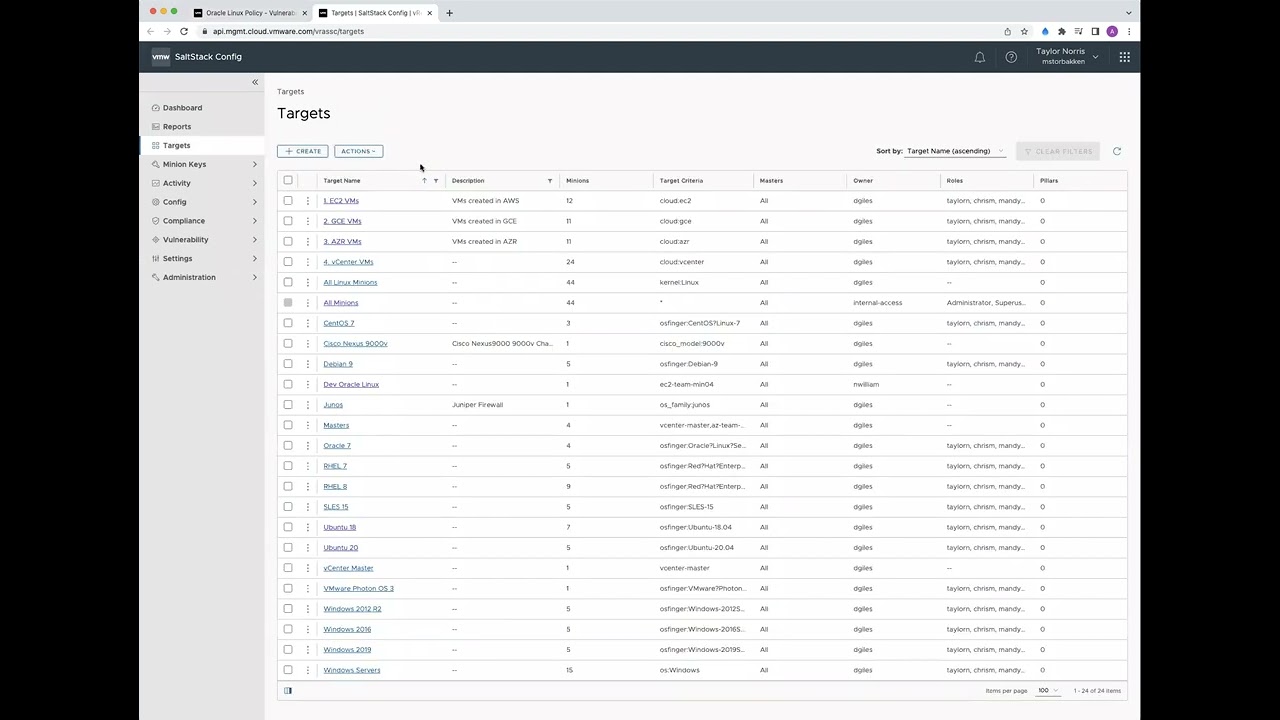Toggle the select-all checkbox in the header

click(x=288, y=181)
